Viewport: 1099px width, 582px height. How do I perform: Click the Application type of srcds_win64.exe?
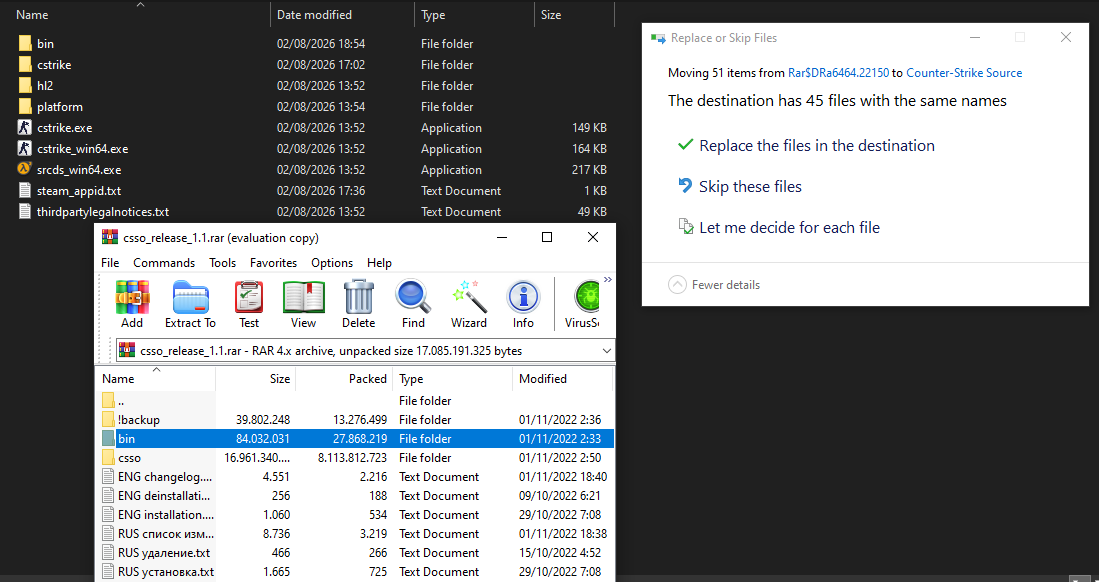tap(451, 170)
